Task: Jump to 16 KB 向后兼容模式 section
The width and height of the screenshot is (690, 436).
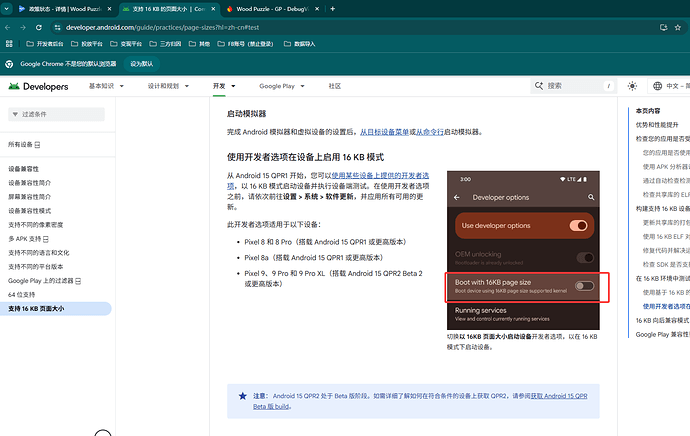Action: click(x=662, y=321)
